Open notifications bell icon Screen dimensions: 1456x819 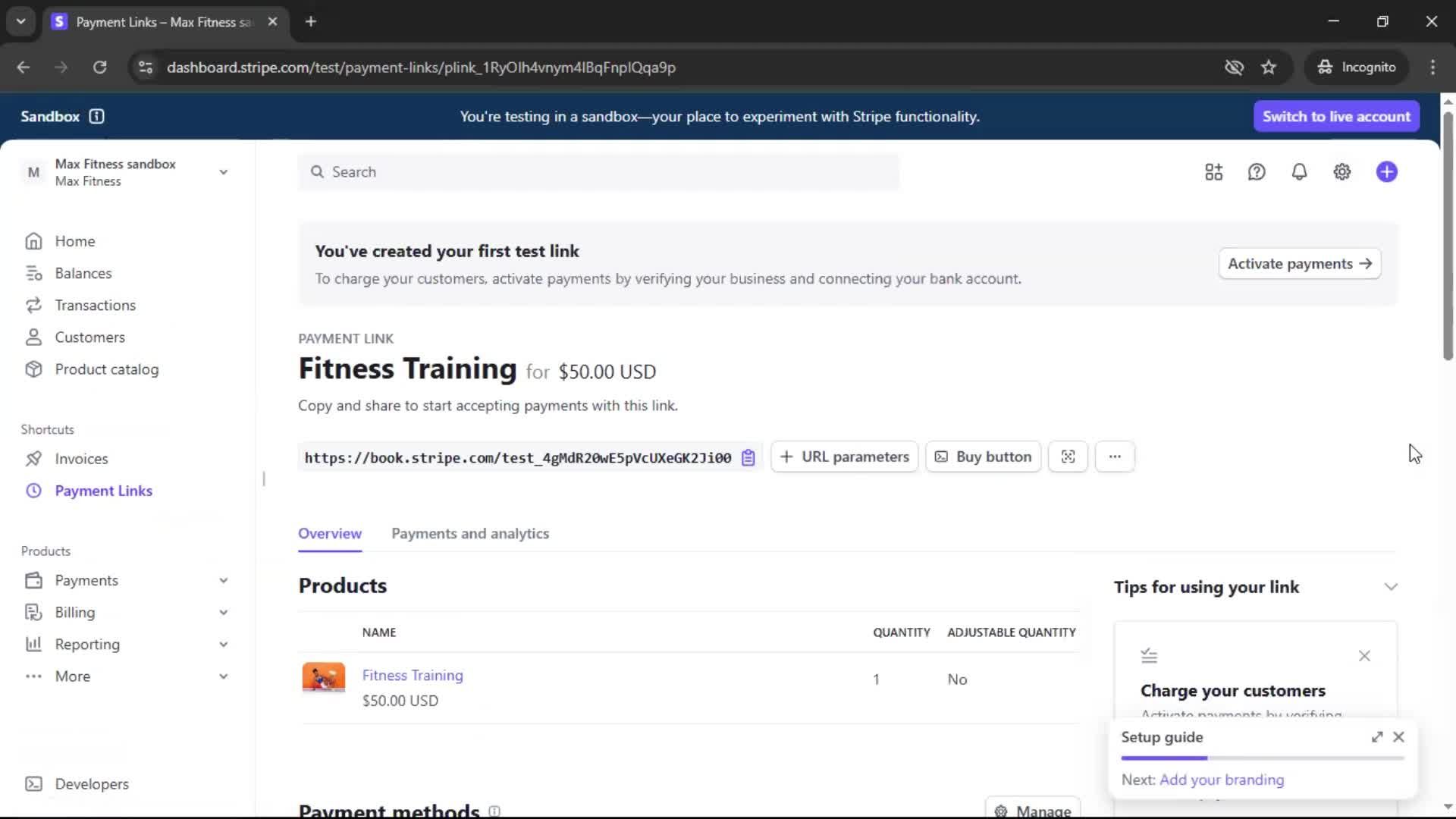coord(1299,172)
